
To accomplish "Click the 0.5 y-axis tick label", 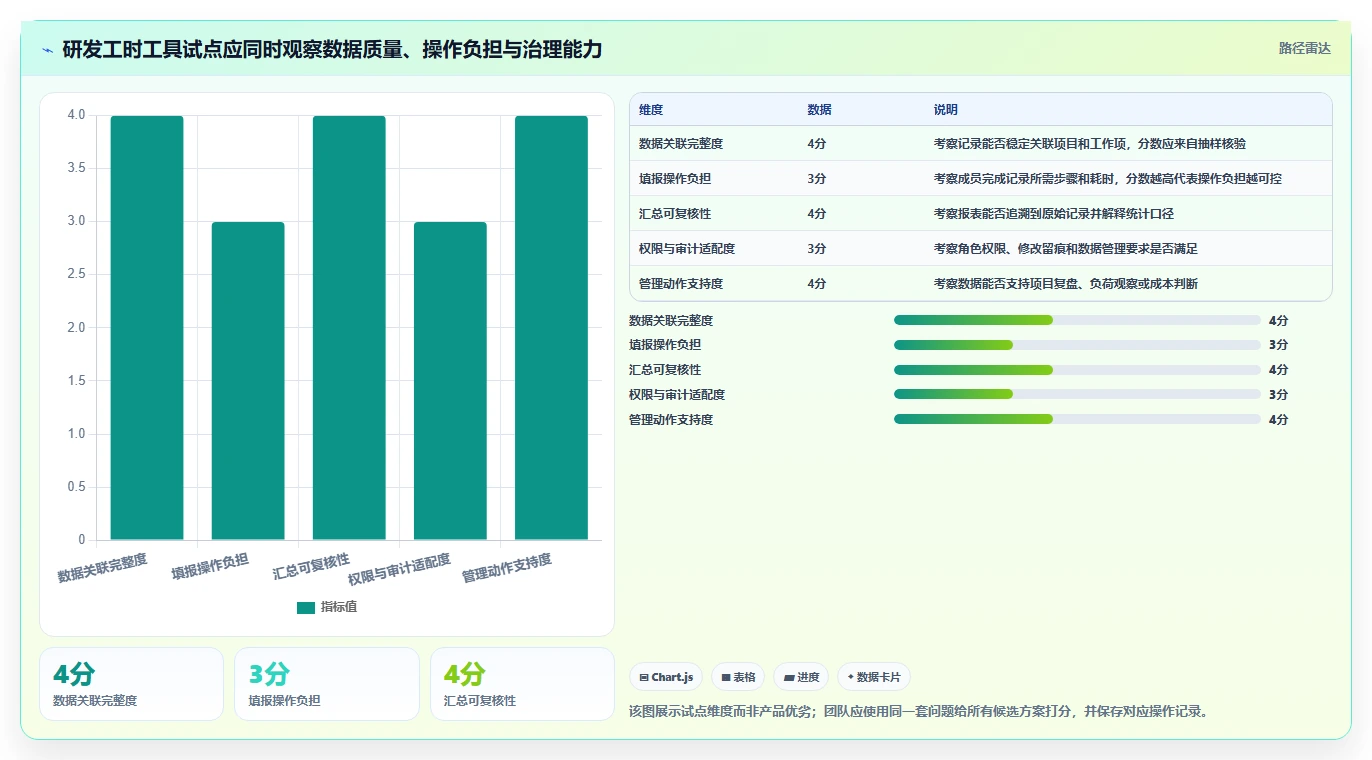I will [x=76, y=487].
